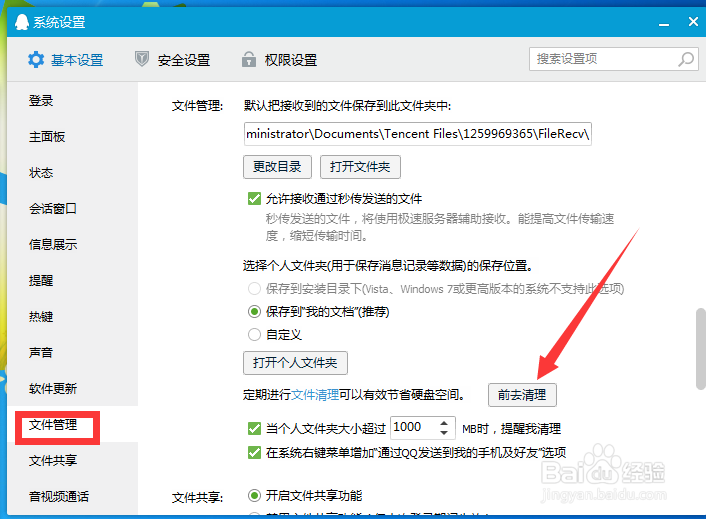Viewport: 706px width, 519px height.
Task: Click the 打开个人文件夹 button
Action: 295,363
